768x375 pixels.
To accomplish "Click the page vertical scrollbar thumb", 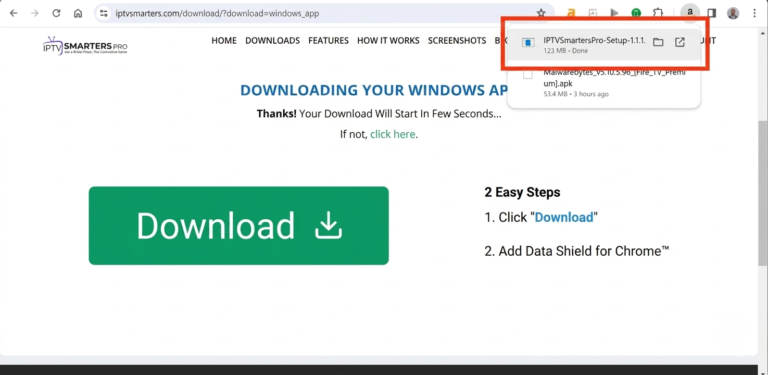I will [763, 192].
